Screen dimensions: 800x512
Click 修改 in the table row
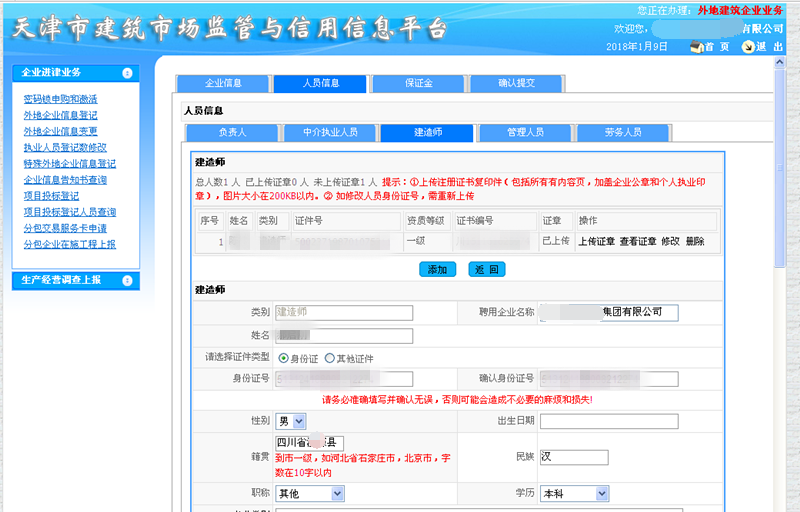tap(670, 241)
